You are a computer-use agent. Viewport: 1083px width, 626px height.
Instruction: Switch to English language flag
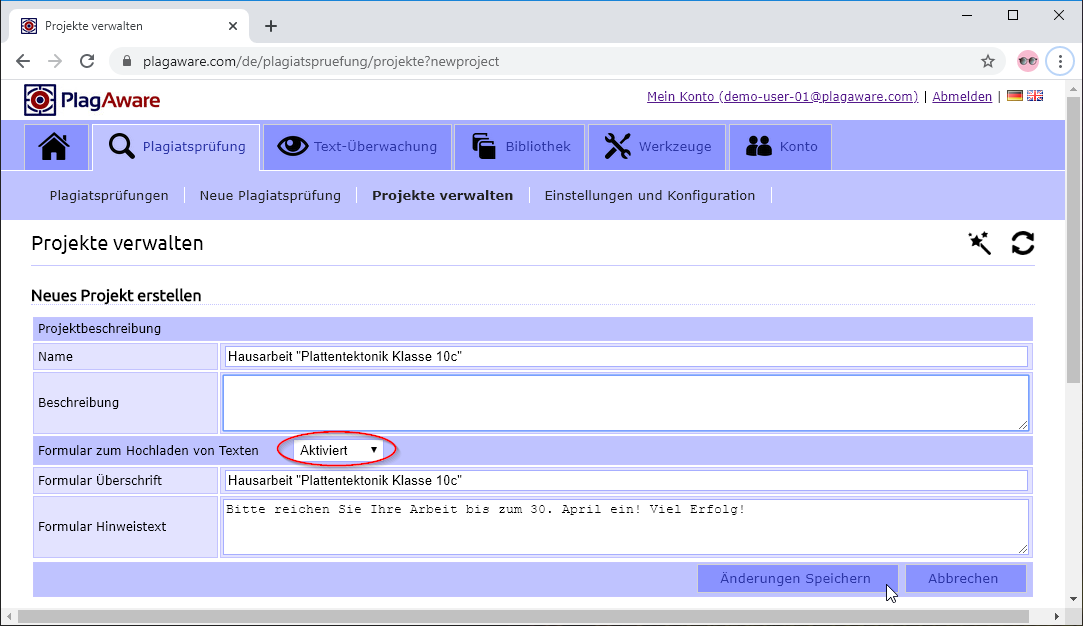click(x=1035, y=96)
